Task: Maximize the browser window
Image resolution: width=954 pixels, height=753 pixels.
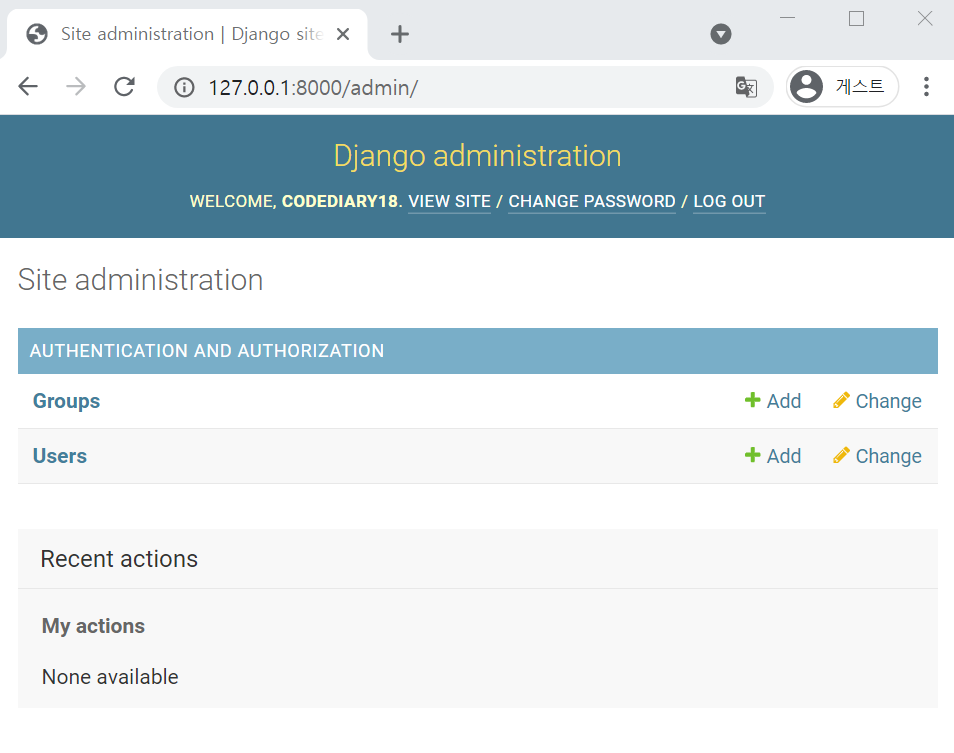Action: tap(856, 18)
